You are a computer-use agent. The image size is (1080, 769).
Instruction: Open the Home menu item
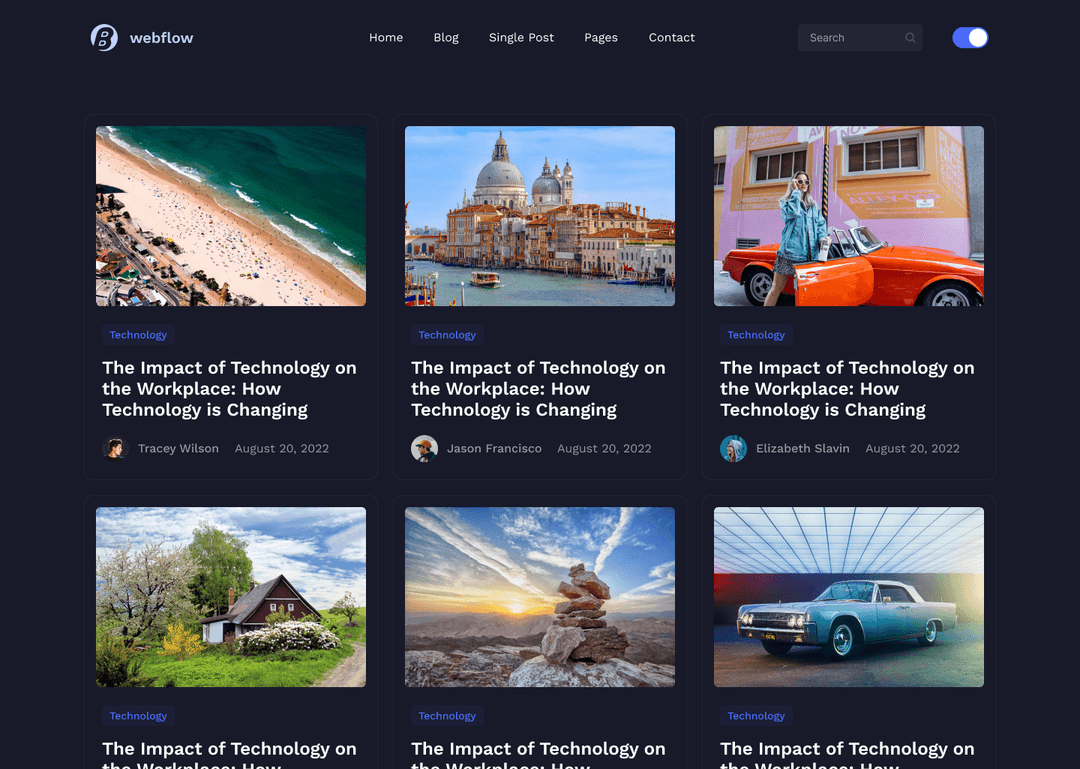pos(386,38)
